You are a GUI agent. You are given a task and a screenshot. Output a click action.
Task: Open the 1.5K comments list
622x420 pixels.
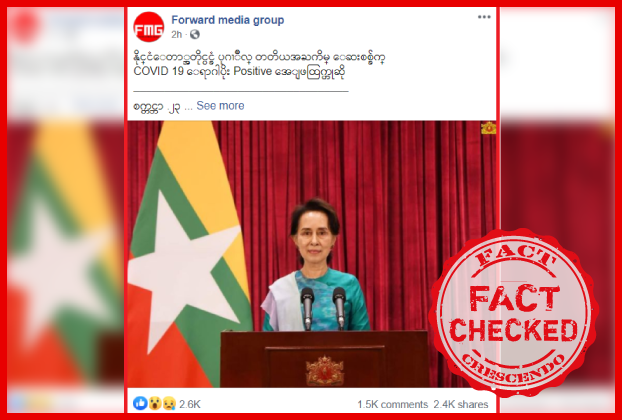point(392,404)
